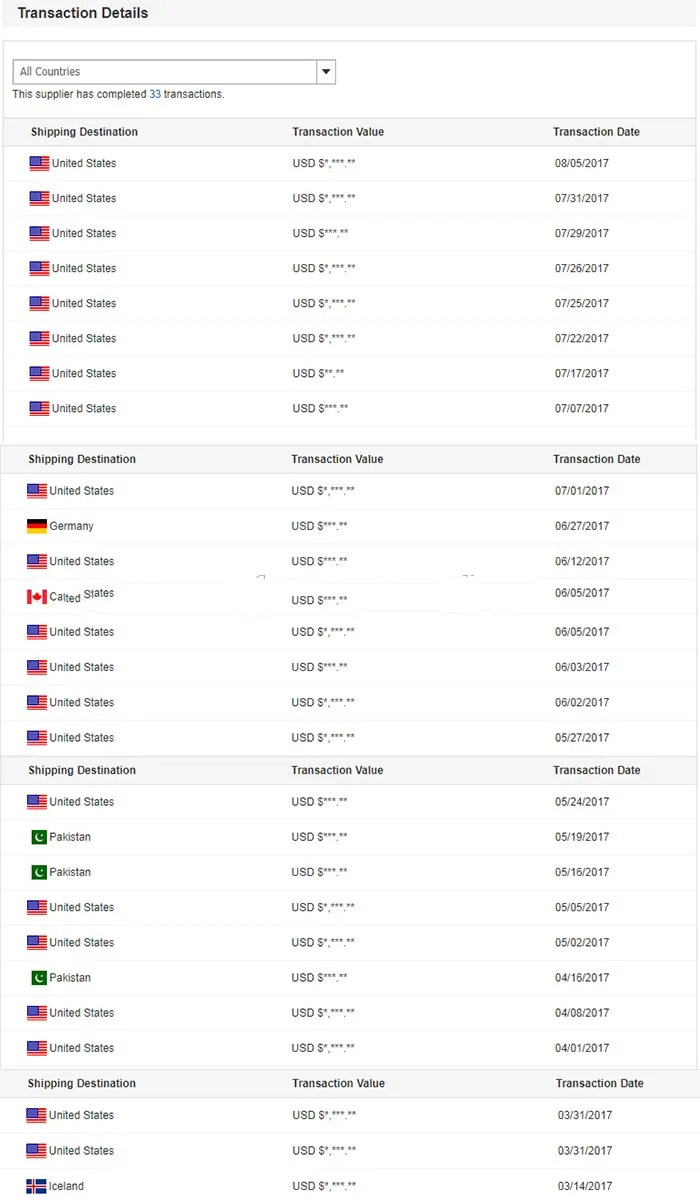The width and height of the screenshot is (700, 1200).
Task: Open the All Countries dropdown arrow
Action: coord(326,72)
